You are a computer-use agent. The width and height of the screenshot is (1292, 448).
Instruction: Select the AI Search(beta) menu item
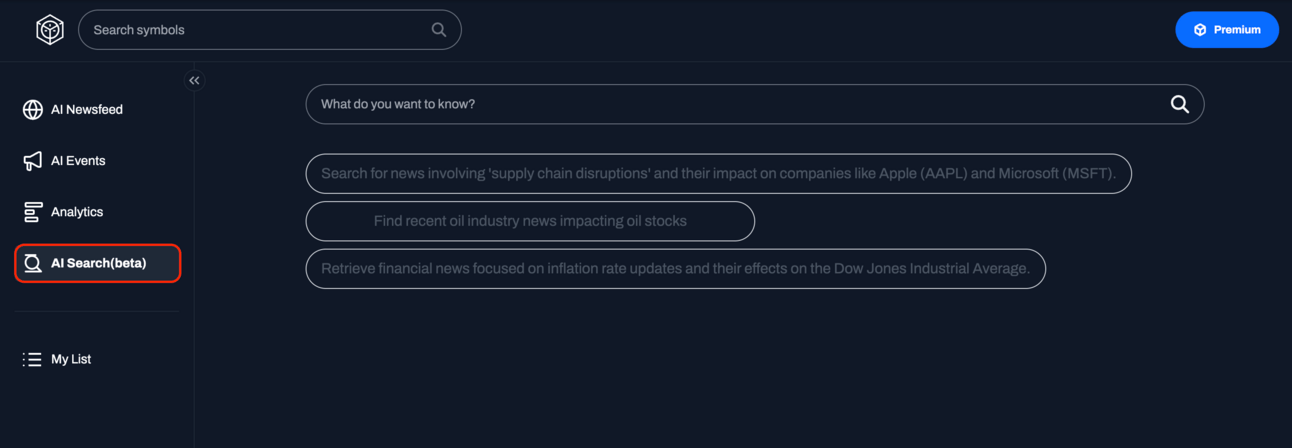pyautogui.click(x=98, y=263)
